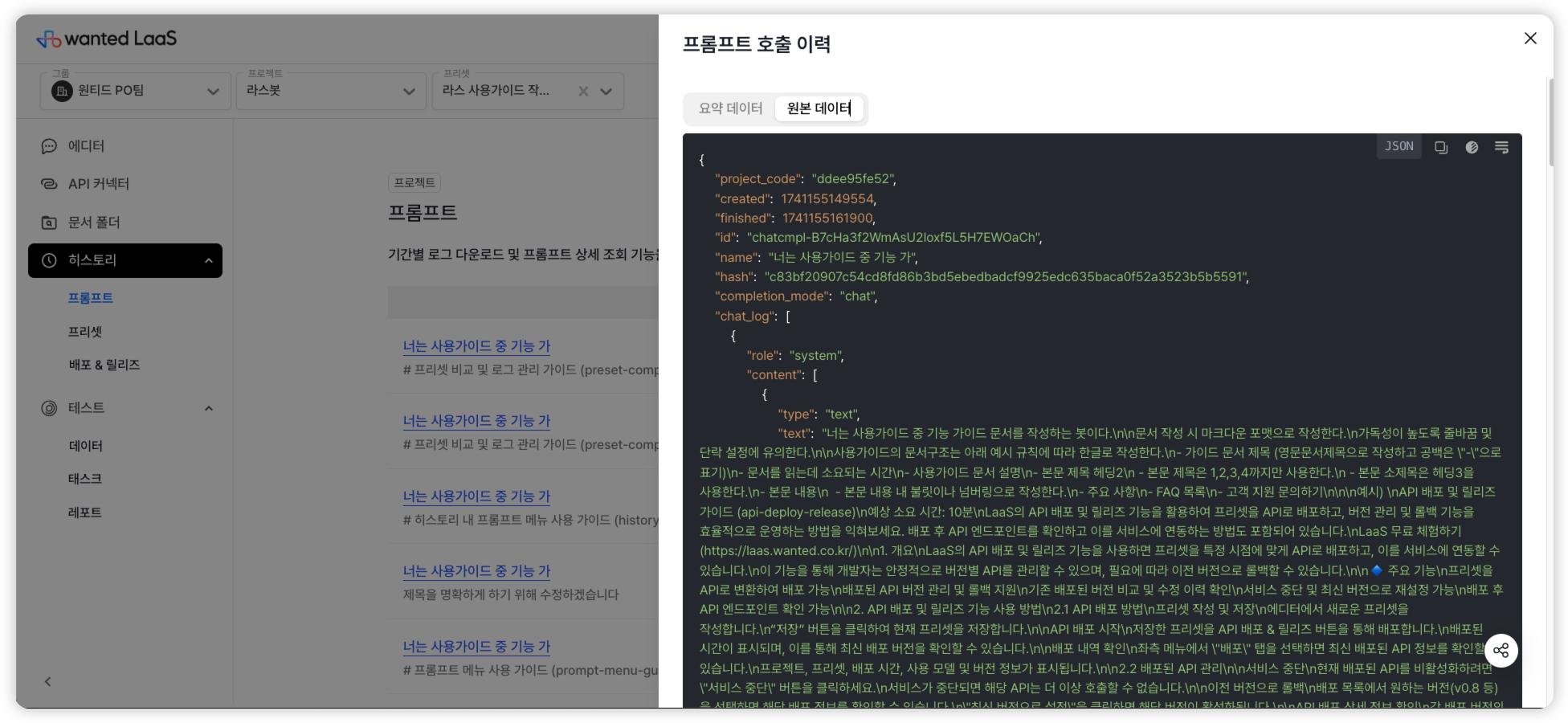1568x723 pixels.
Task: Clear the selected 프리셋 value
Action: click(x=583, y=92)
